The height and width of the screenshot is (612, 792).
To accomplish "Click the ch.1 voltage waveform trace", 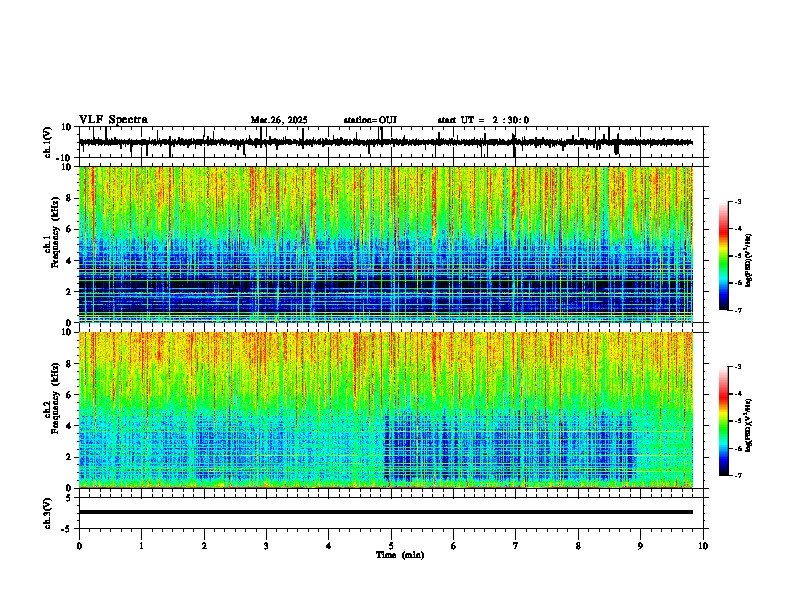I will pyautogui.click(x=386, y=142).
